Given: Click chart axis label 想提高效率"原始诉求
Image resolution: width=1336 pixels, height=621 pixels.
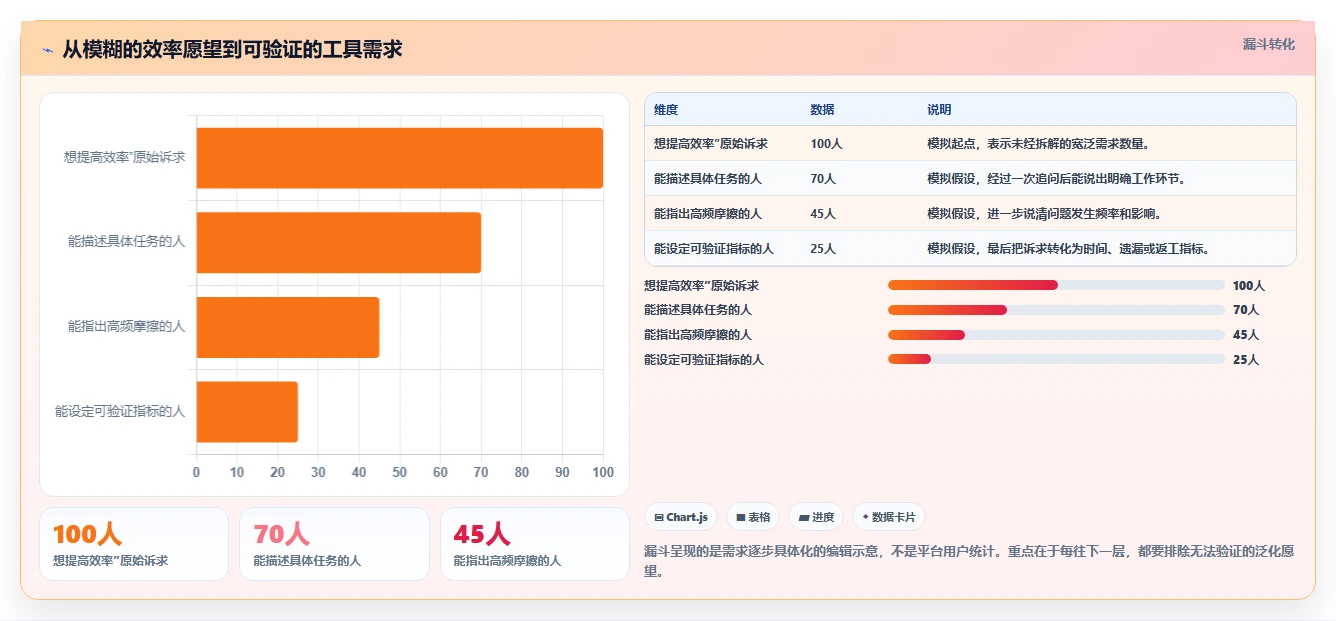Looking at the screenshot, I should [125, 157].
